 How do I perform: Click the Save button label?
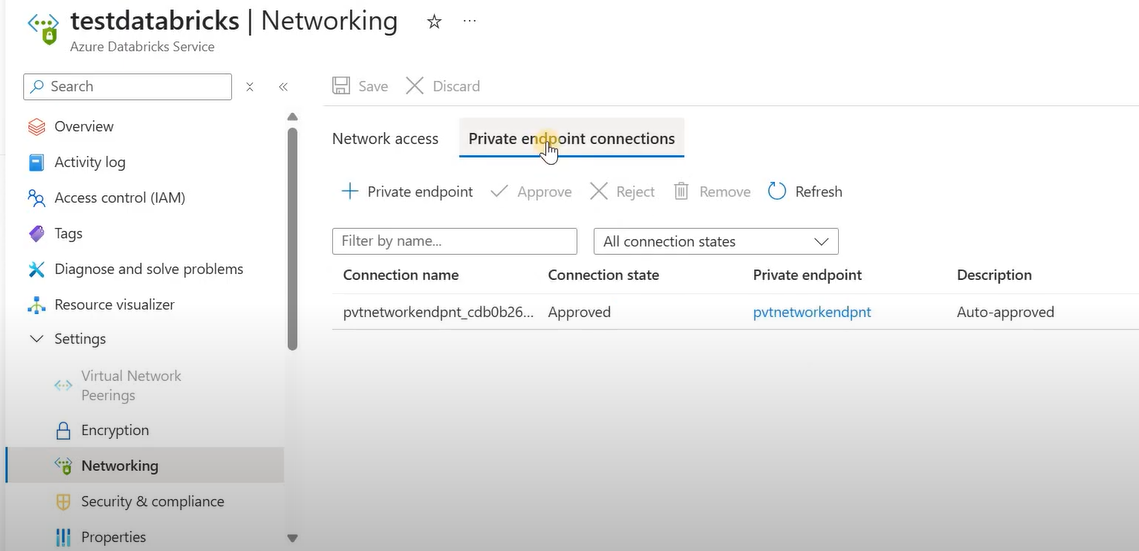(373, 86)
